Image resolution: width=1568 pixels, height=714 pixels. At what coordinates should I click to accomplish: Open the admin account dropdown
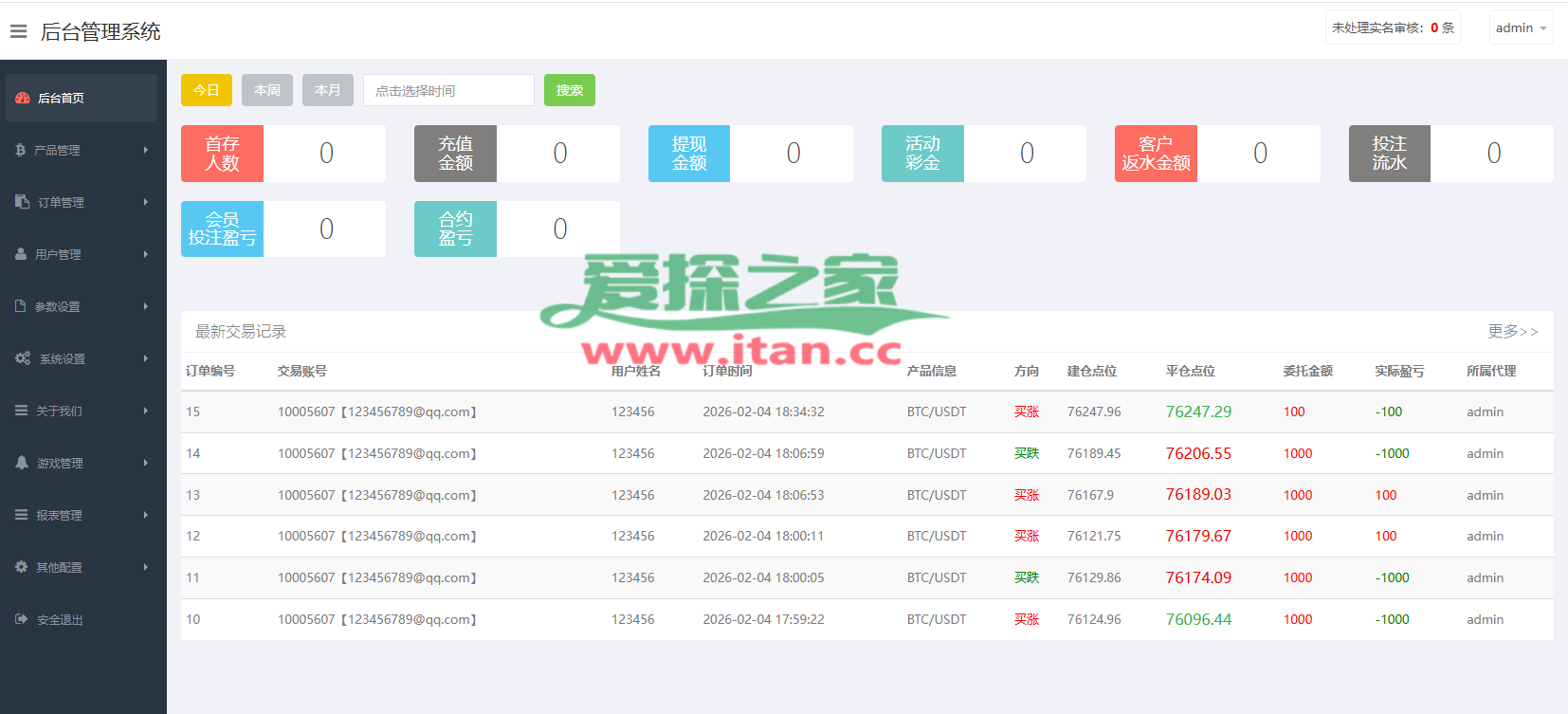[x=1521, y=27]
